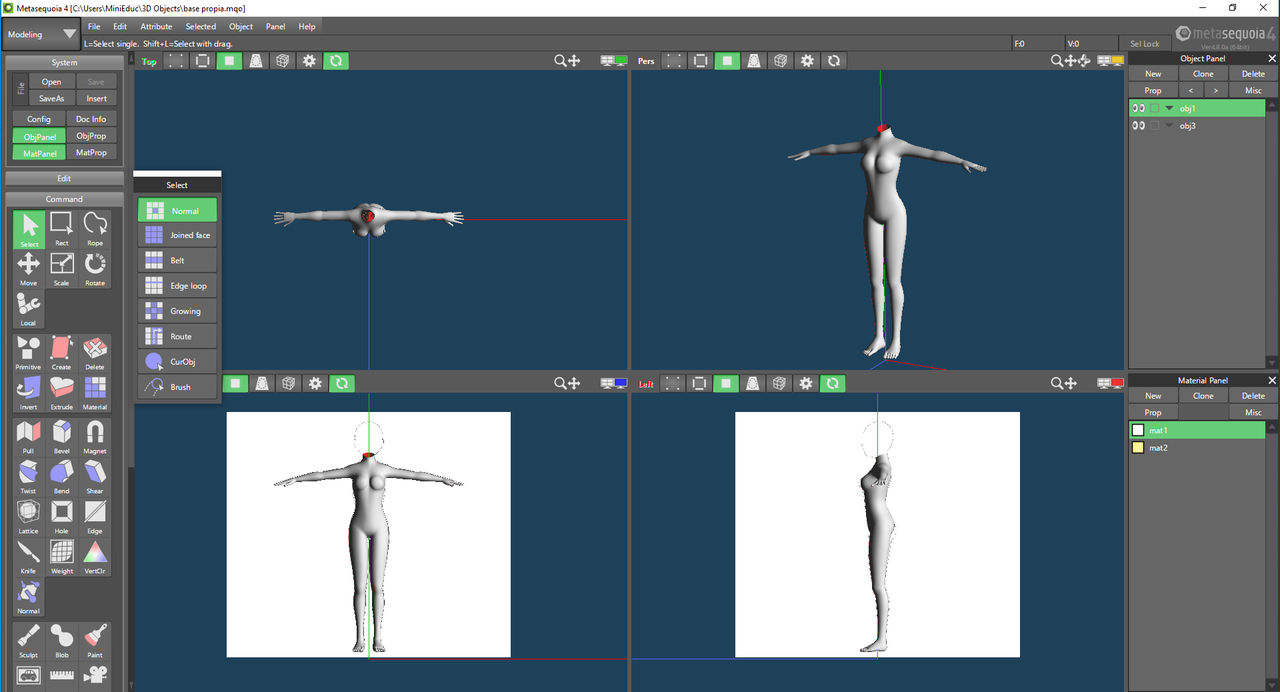Select the Paint tool
The width and height of the screenshot is (1280, 692).
coord(95,641)
